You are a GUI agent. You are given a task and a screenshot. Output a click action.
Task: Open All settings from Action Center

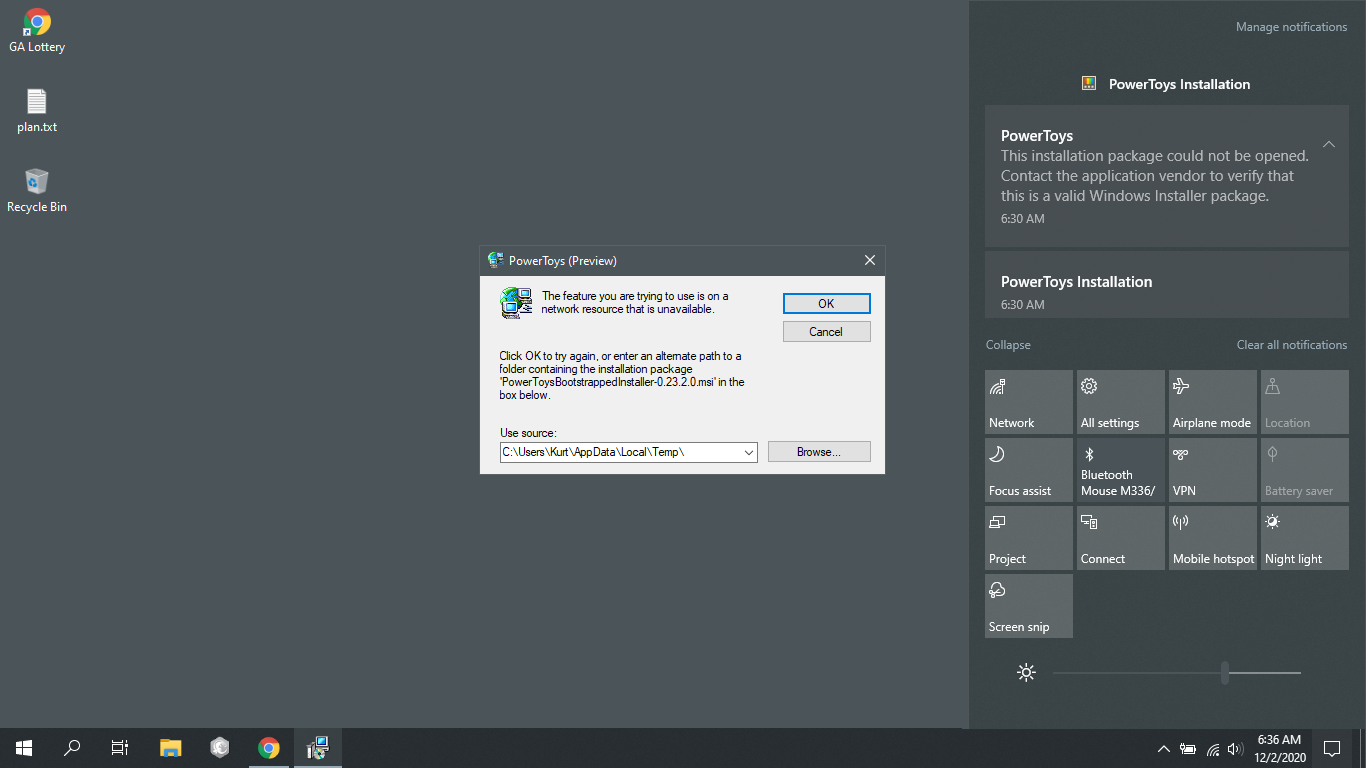[1120, 401]
